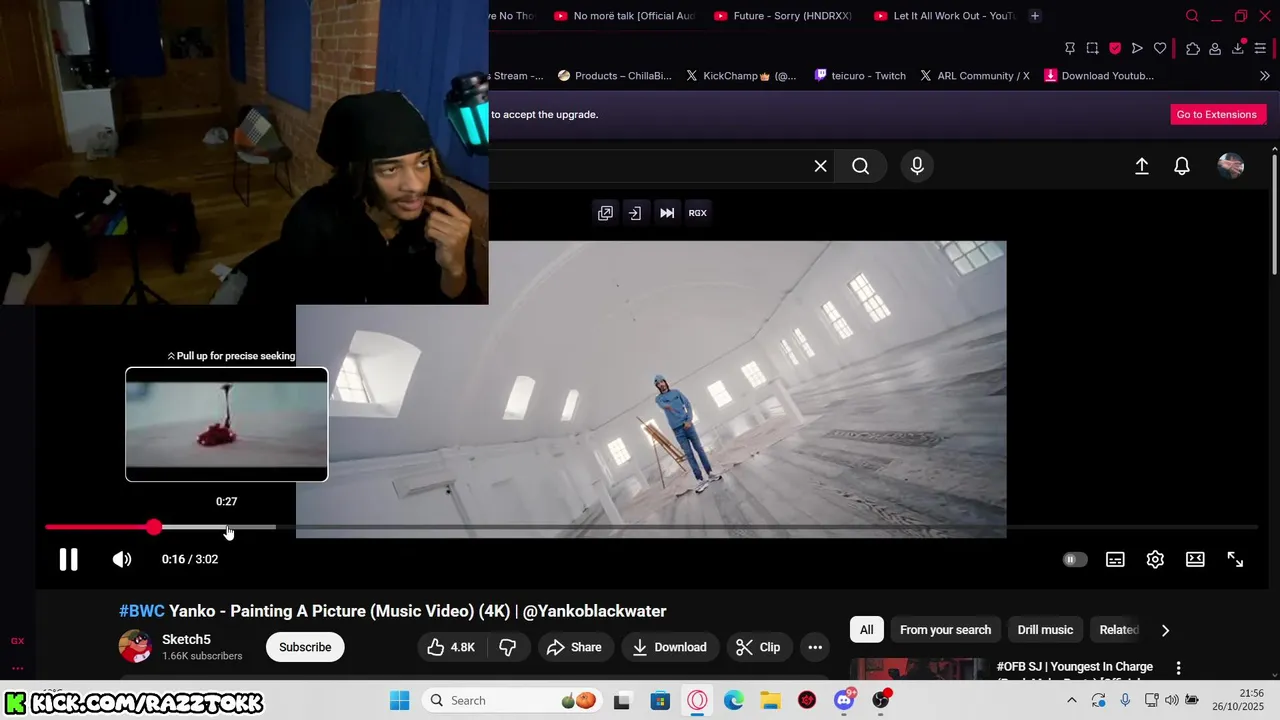
Task: Pin the address bar with the pin icon
Action: click(x=1070, y=48)
